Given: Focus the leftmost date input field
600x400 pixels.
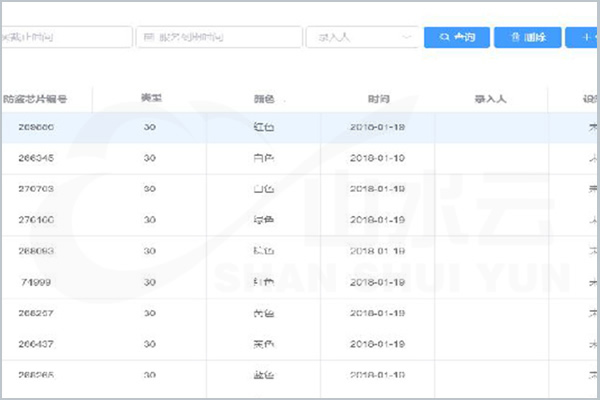Looking at the screenshot, I should tap(65, 37).
